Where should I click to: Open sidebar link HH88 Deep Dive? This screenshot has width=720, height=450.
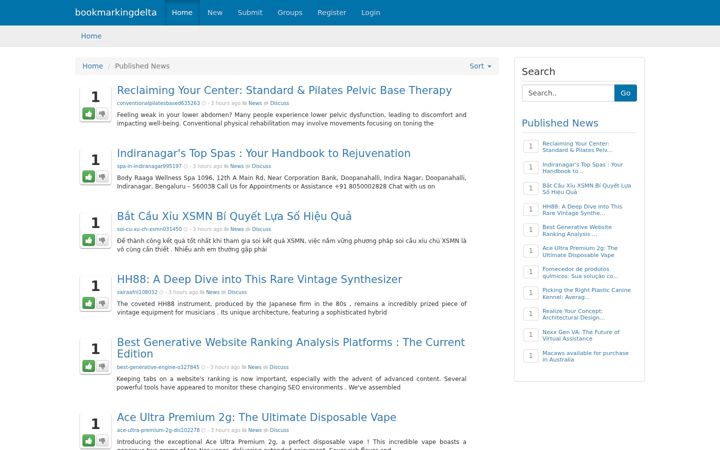coord(582,210)
